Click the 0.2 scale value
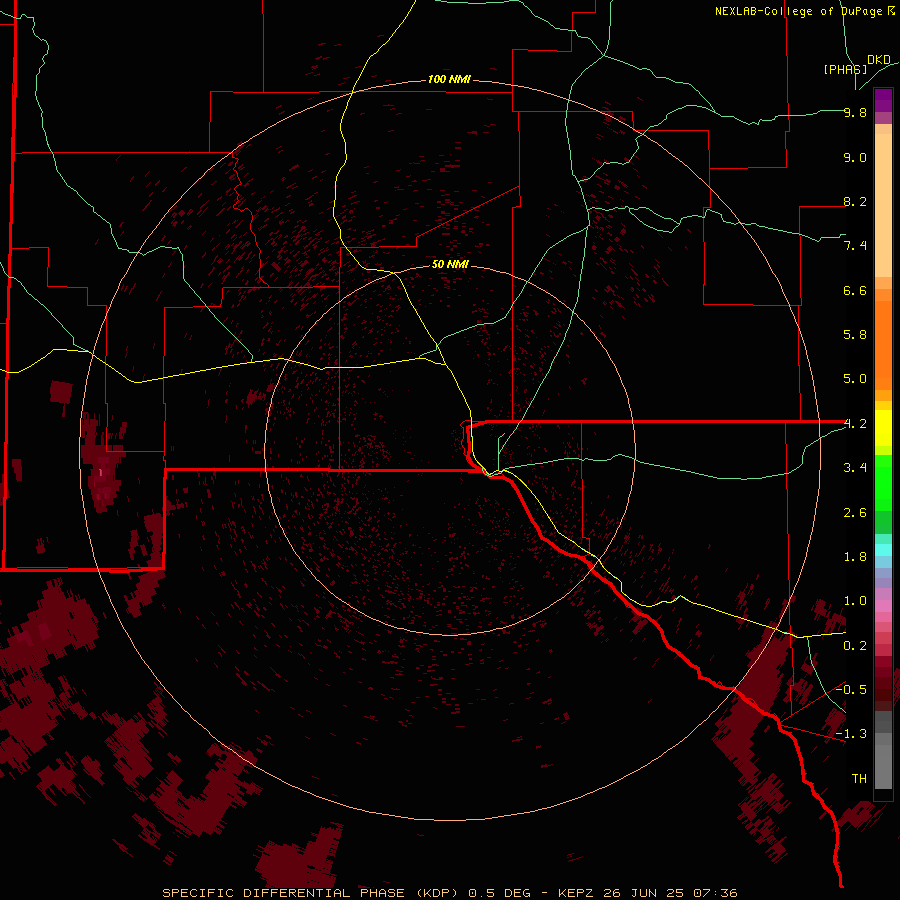The image size is (900, 900). coord(855,646)
